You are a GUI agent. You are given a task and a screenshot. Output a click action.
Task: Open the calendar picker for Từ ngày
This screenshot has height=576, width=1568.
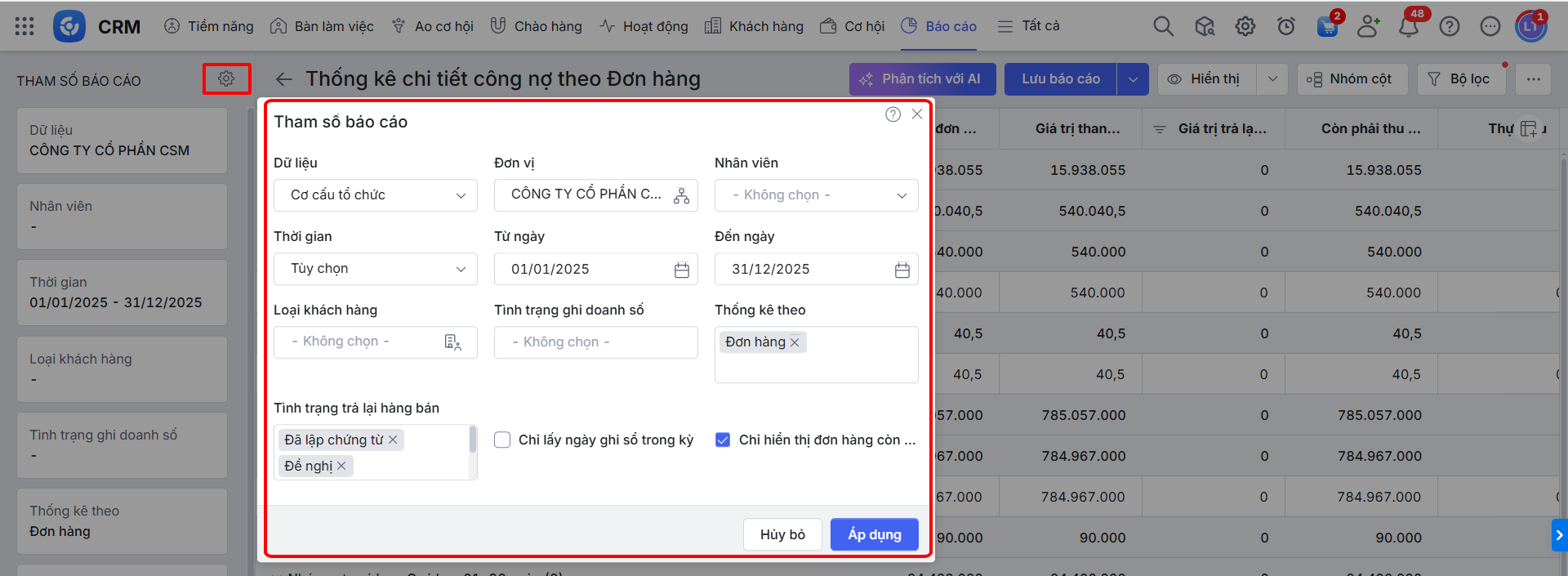coord(681,270)
